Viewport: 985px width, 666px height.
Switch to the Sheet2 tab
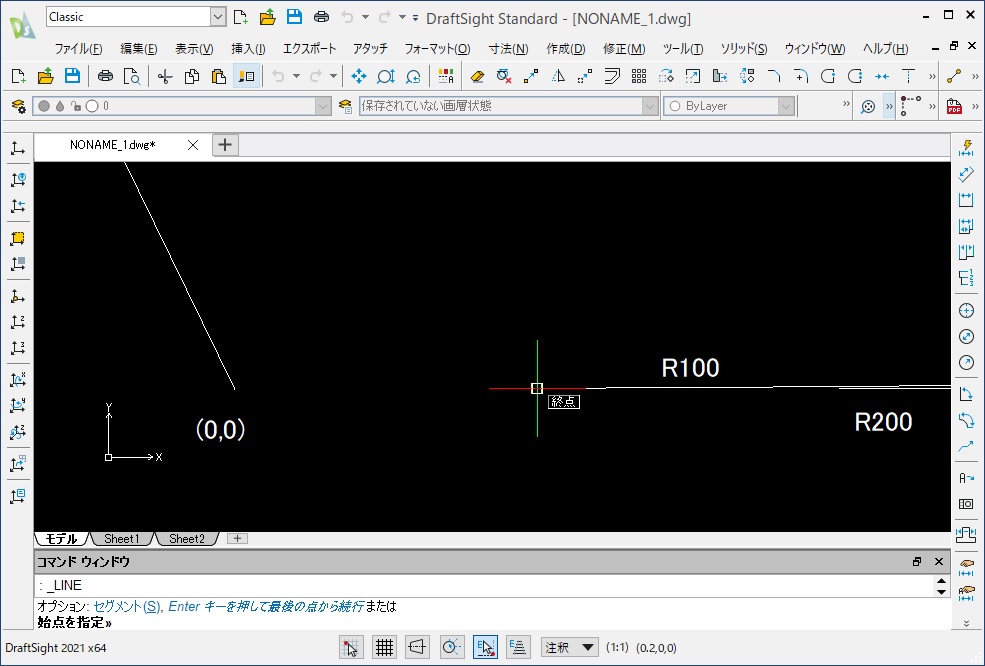187,538
